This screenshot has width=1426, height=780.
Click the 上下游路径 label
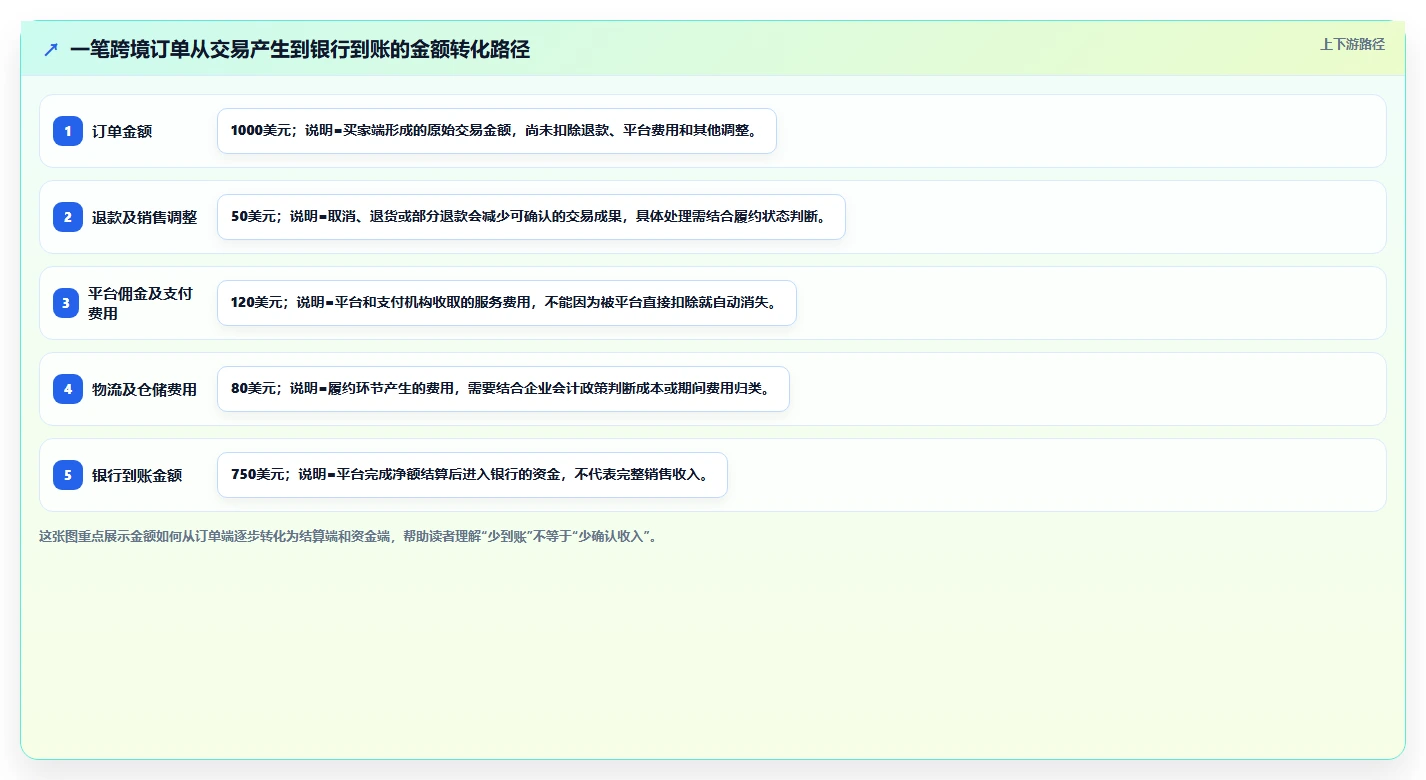[1352, 44]
